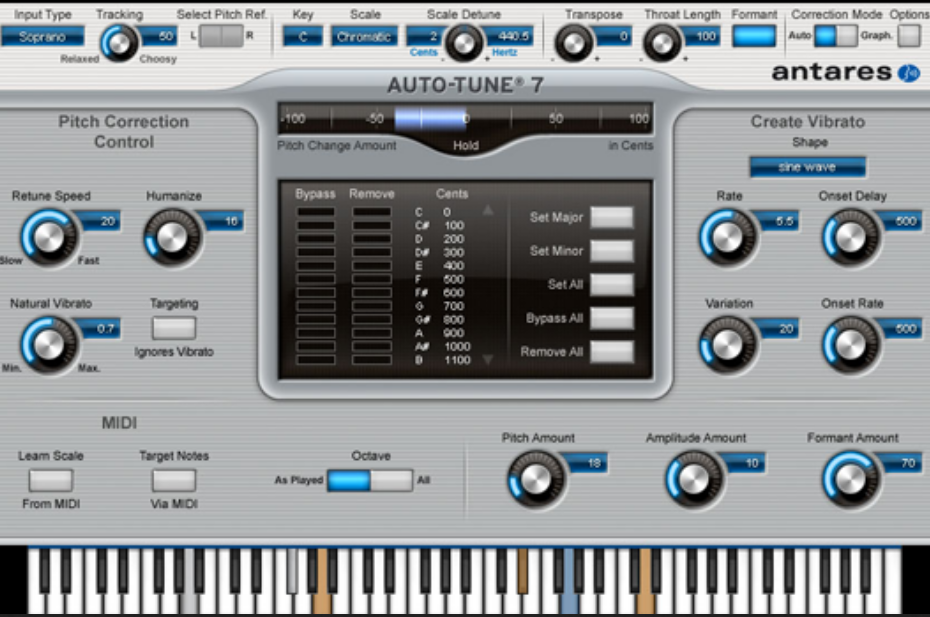Toggle the Formant button

point(754,36)
